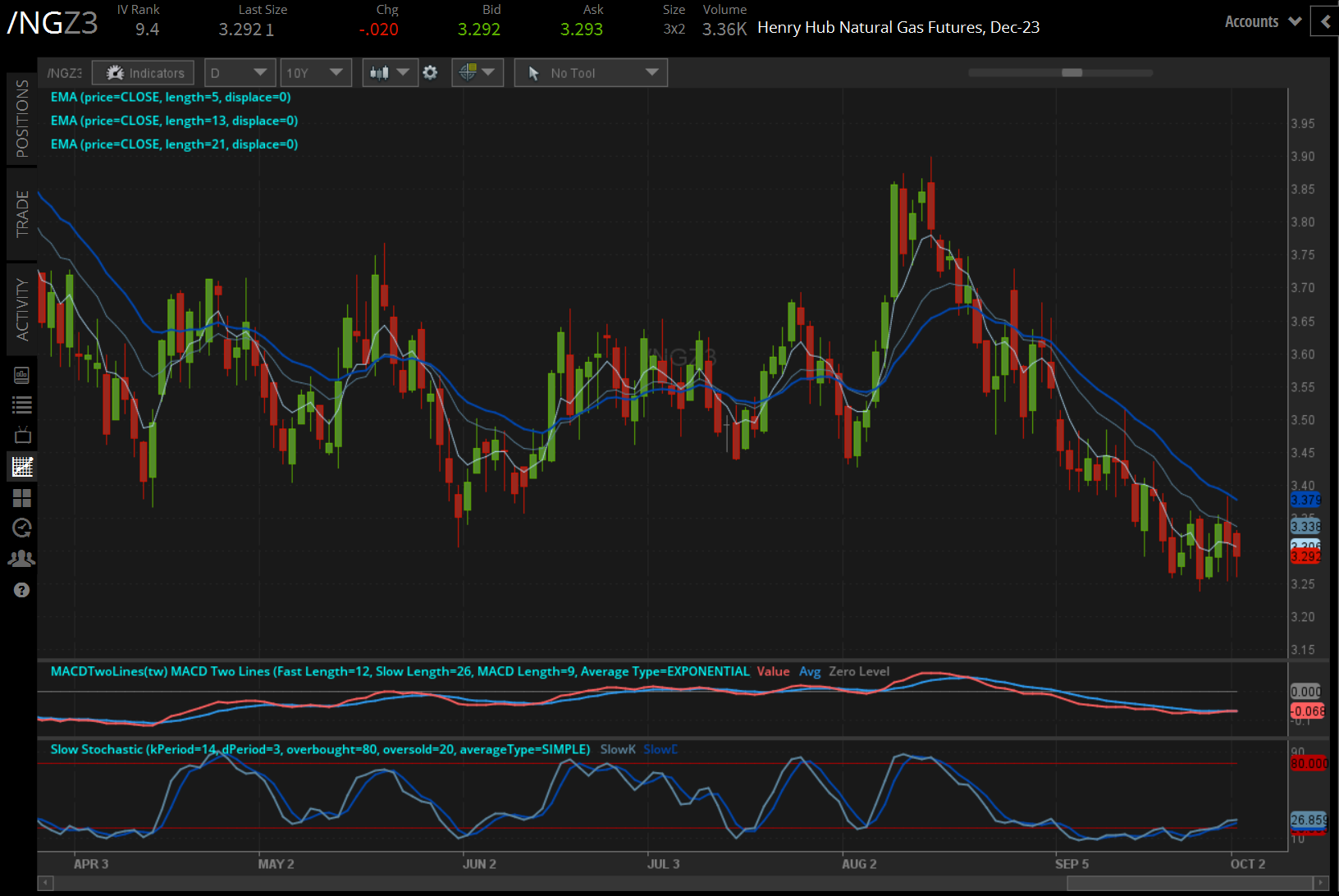
Task: Open the watchlist list icon in sidebar
Action: 22,405
